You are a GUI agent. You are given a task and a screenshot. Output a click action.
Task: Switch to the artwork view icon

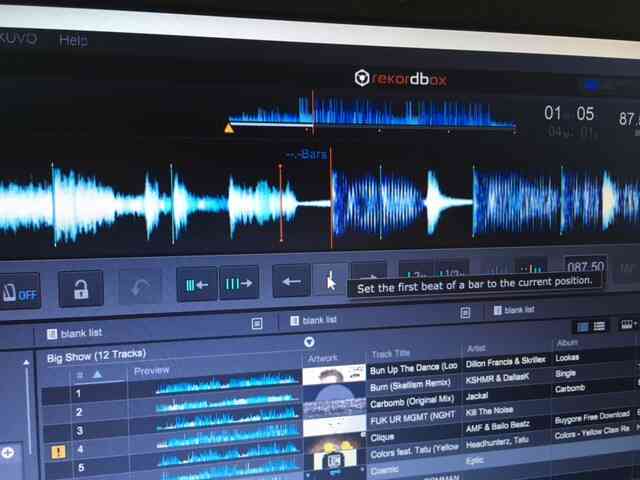pos(583,327)
